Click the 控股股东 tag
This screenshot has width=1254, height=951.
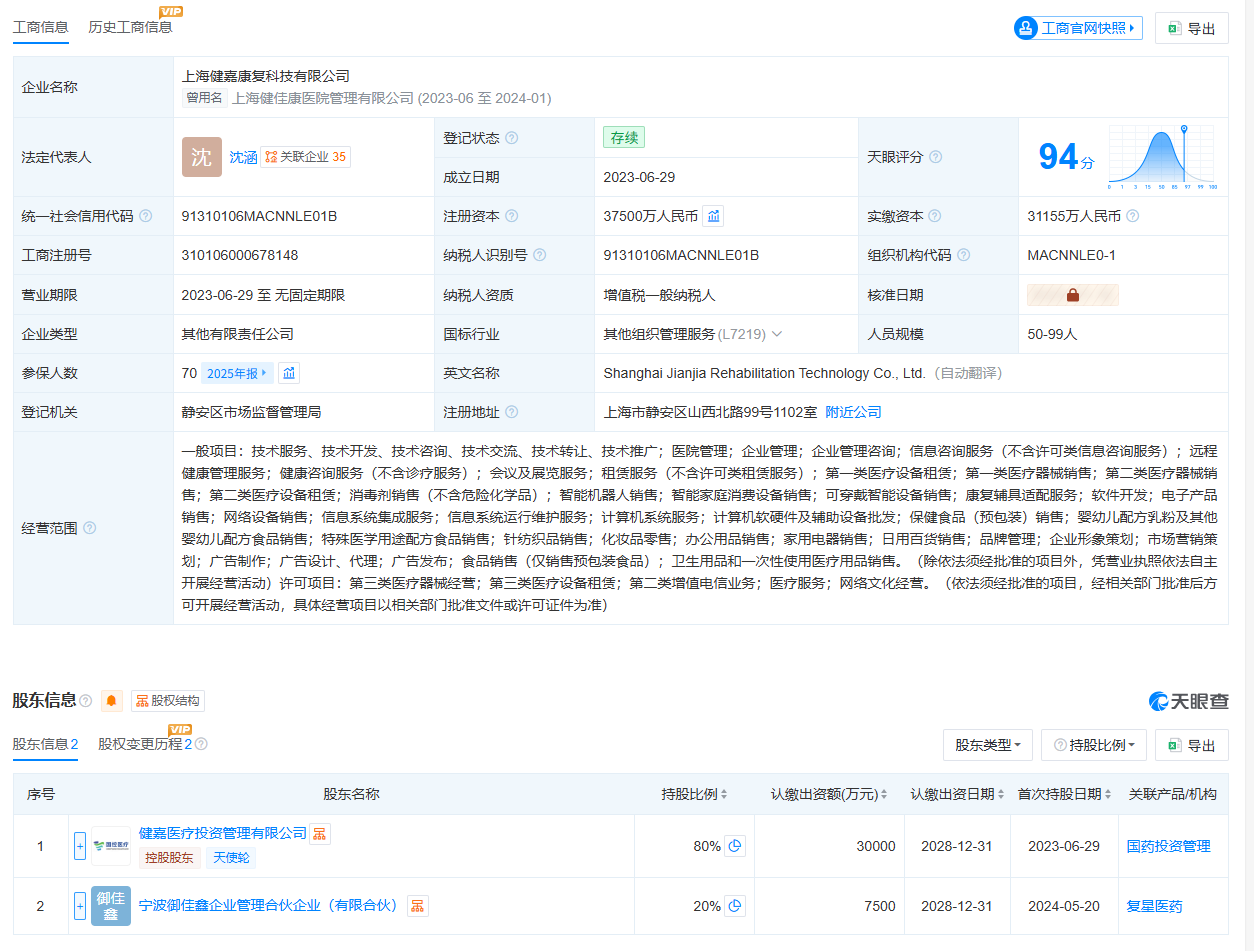click(169, 858)
